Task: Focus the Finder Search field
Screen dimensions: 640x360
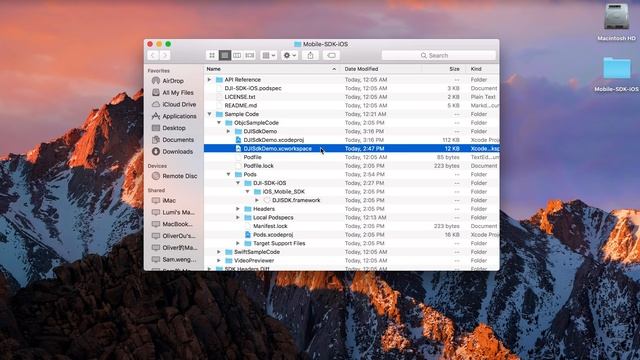Action: pyautogui.click(x=439, y=56)
